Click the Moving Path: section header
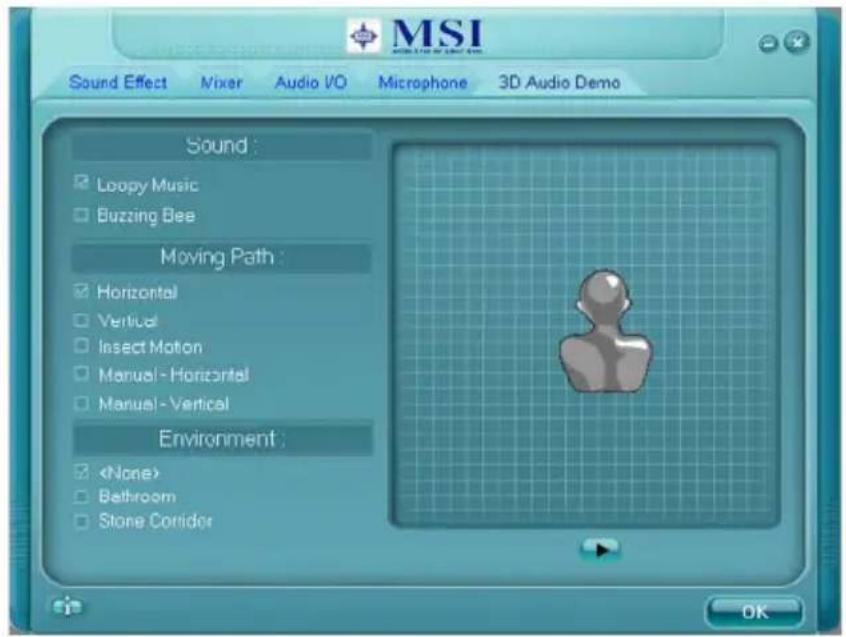The image size is (846, 637). (x=222, y=257)
